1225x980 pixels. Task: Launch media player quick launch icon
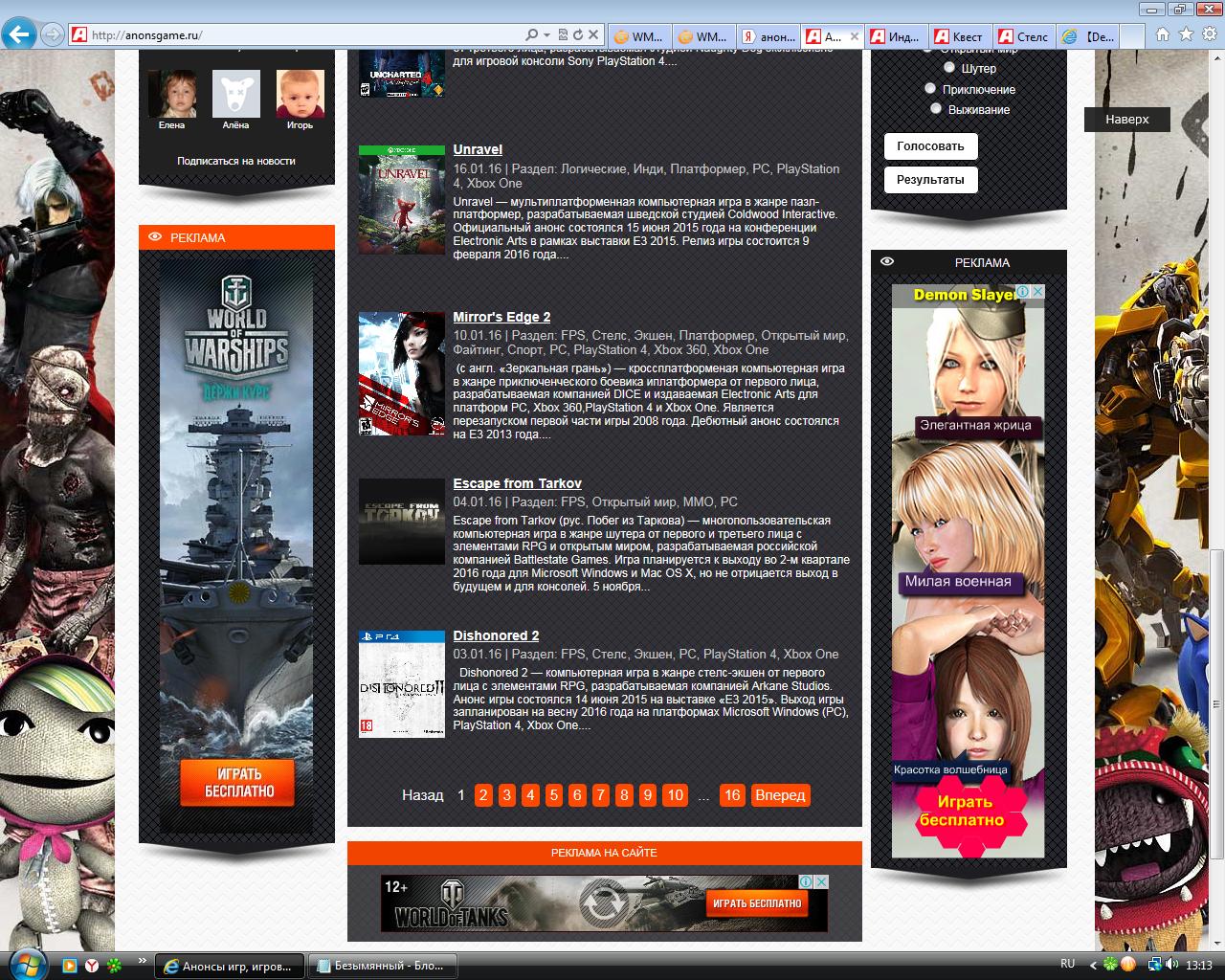(x=69, y=965)
